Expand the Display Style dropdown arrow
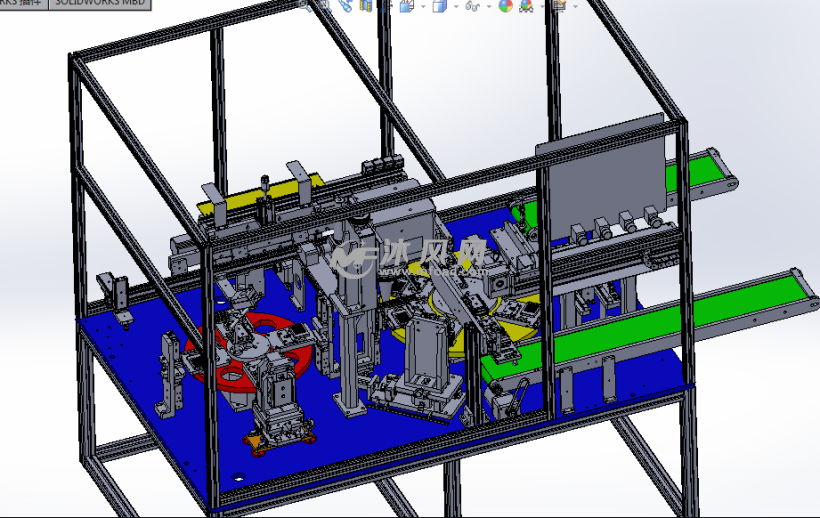This screenshot has height=518, width=820. click(453, 6)
